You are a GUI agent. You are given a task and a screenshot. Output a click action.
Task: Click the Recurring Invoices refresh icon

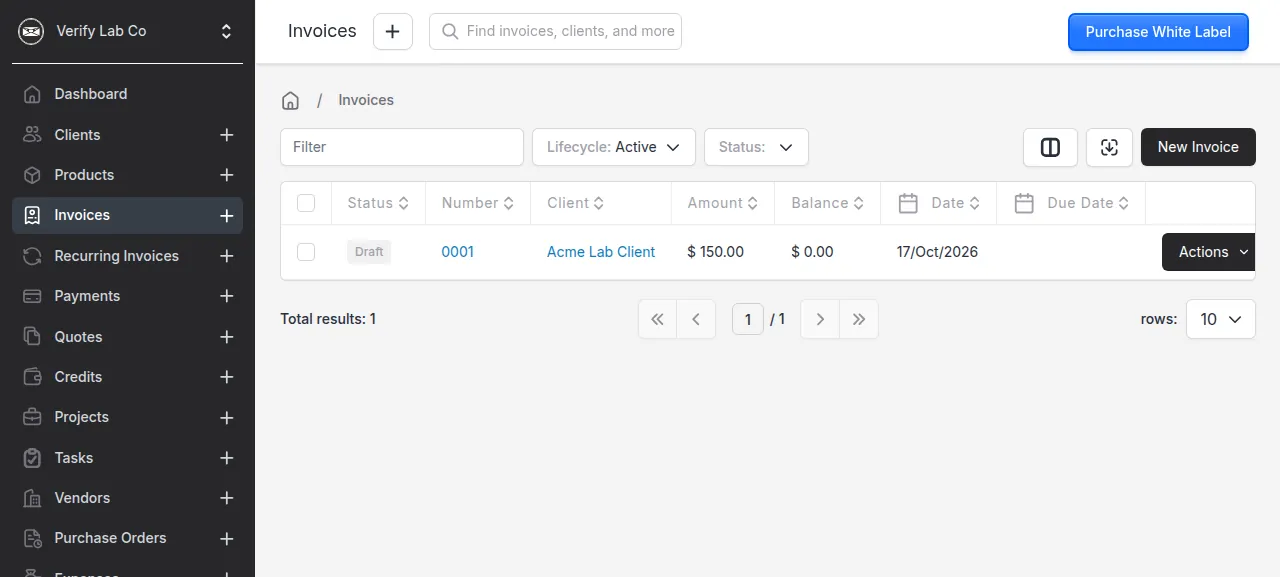tap(33, 256)
